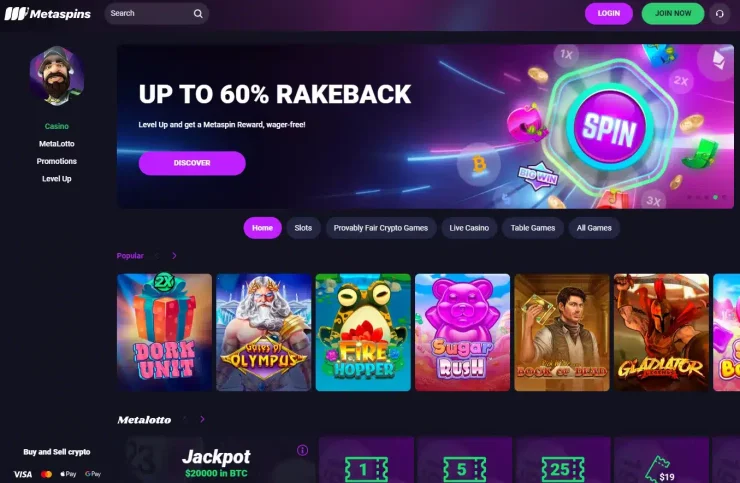Open Provably Fair Crypto Games tab
The image size is (740, 483).
coord(380,228)
